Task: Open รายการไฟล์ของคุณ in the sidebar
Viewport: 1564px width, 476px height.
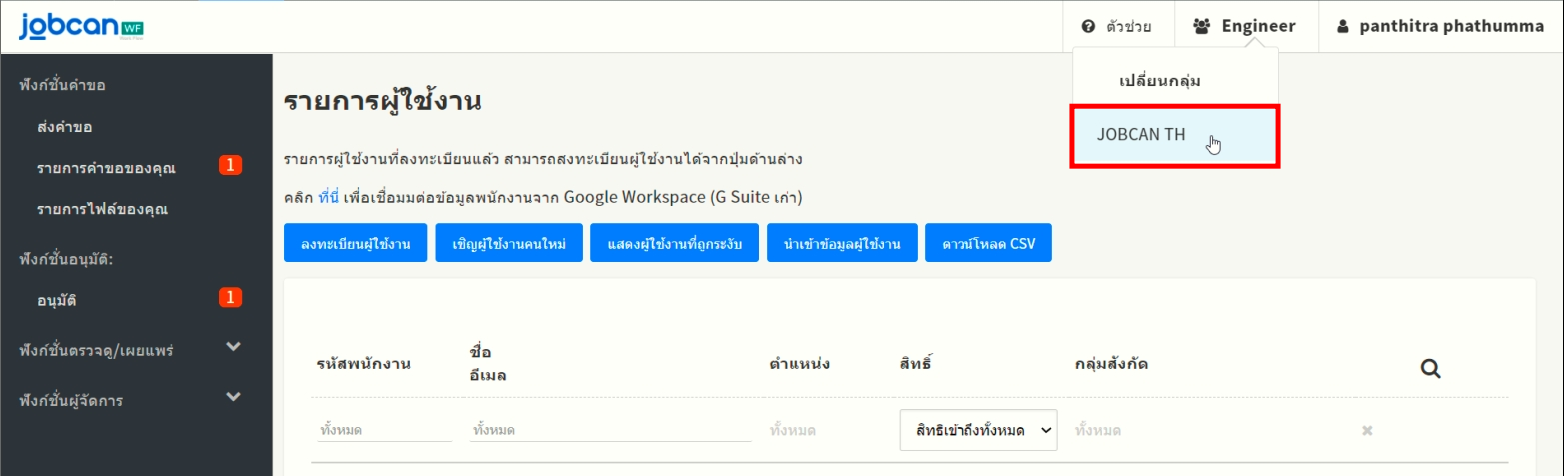Action: tap(101, 209)
